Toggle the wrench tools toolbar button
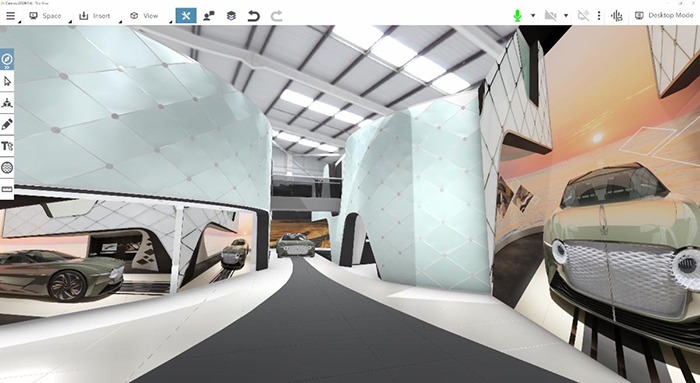This screenshot has height=383, width=700. coord(186,16)
